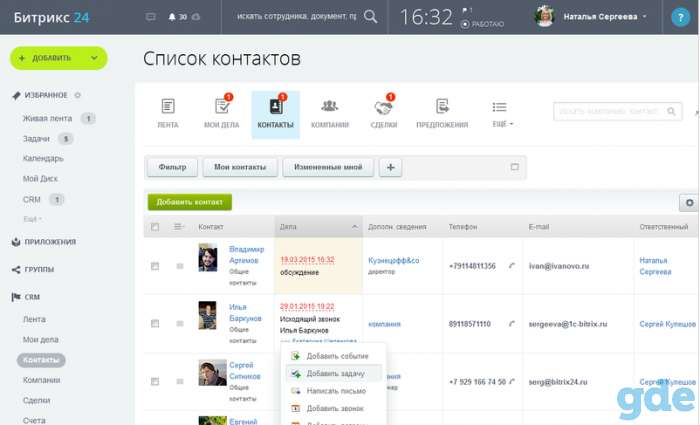Expand the Ещё item in the left sidebar
The height and width of the screenshot is (425, 700).
32,219
